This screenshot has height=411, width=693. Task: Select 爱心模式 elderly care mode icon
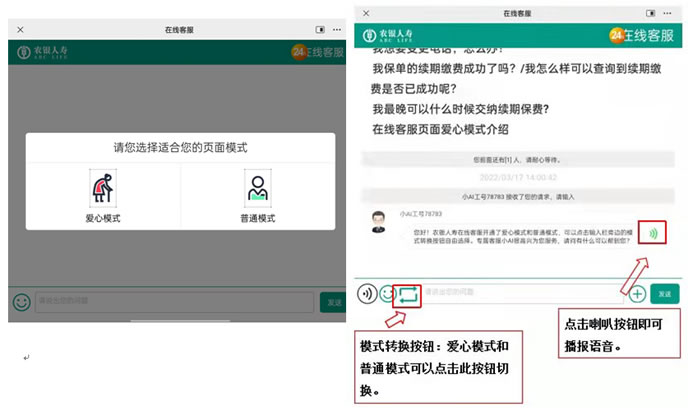(x=102, y=190)
